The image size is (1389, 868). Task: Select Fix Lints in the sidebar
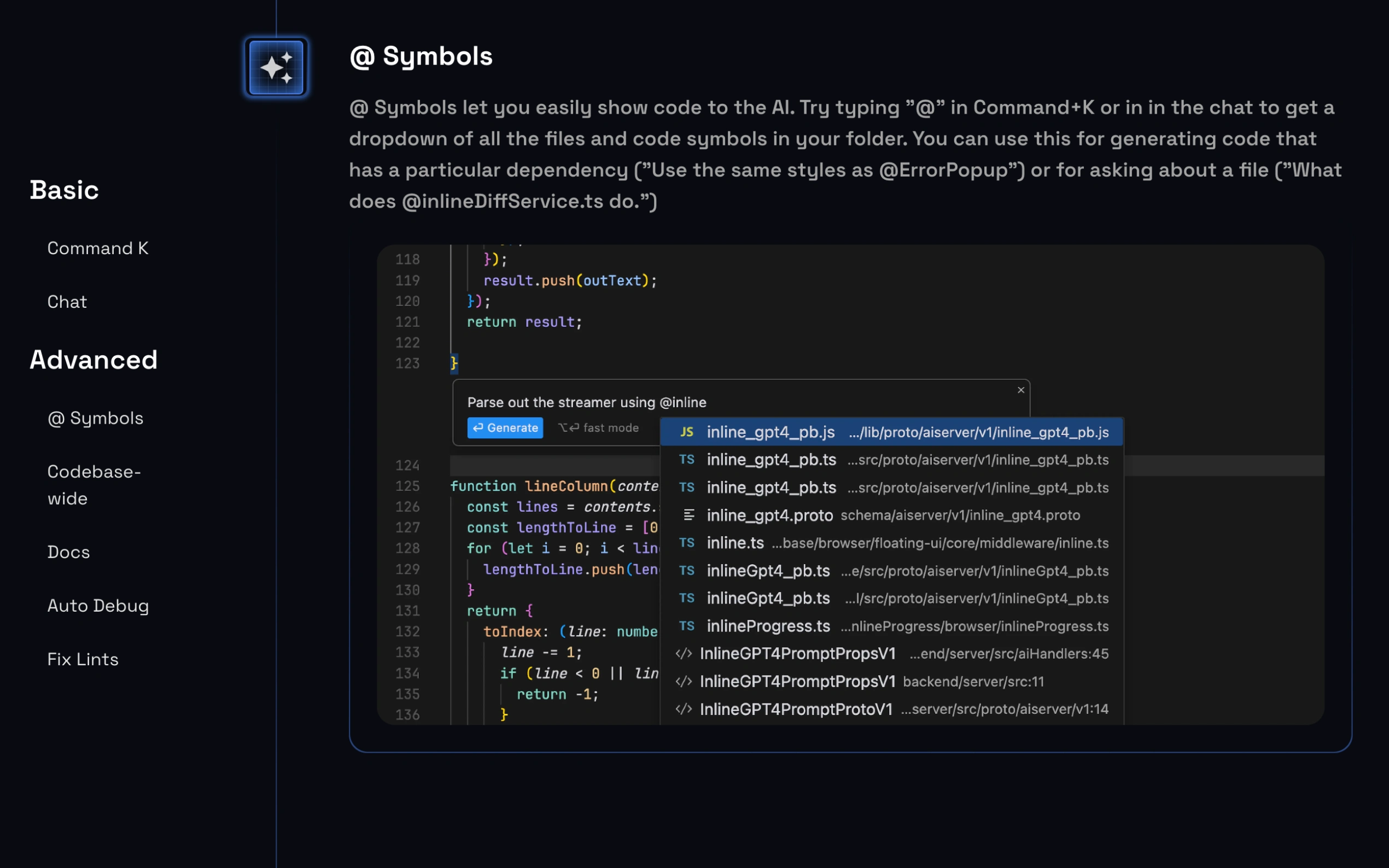coord(83,660)
